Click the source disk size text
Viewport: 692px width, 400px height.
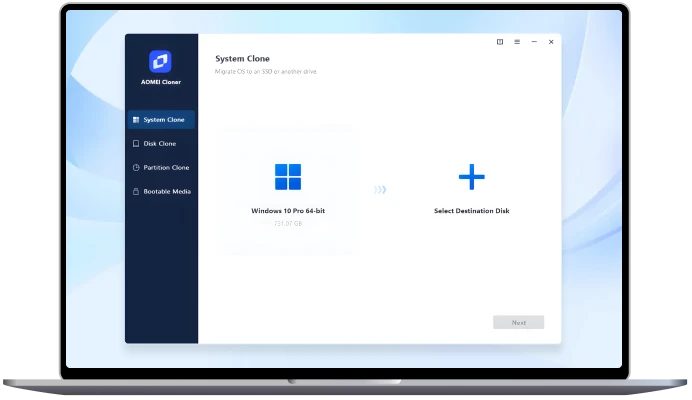pyautogui.click(x=288, y=223)
